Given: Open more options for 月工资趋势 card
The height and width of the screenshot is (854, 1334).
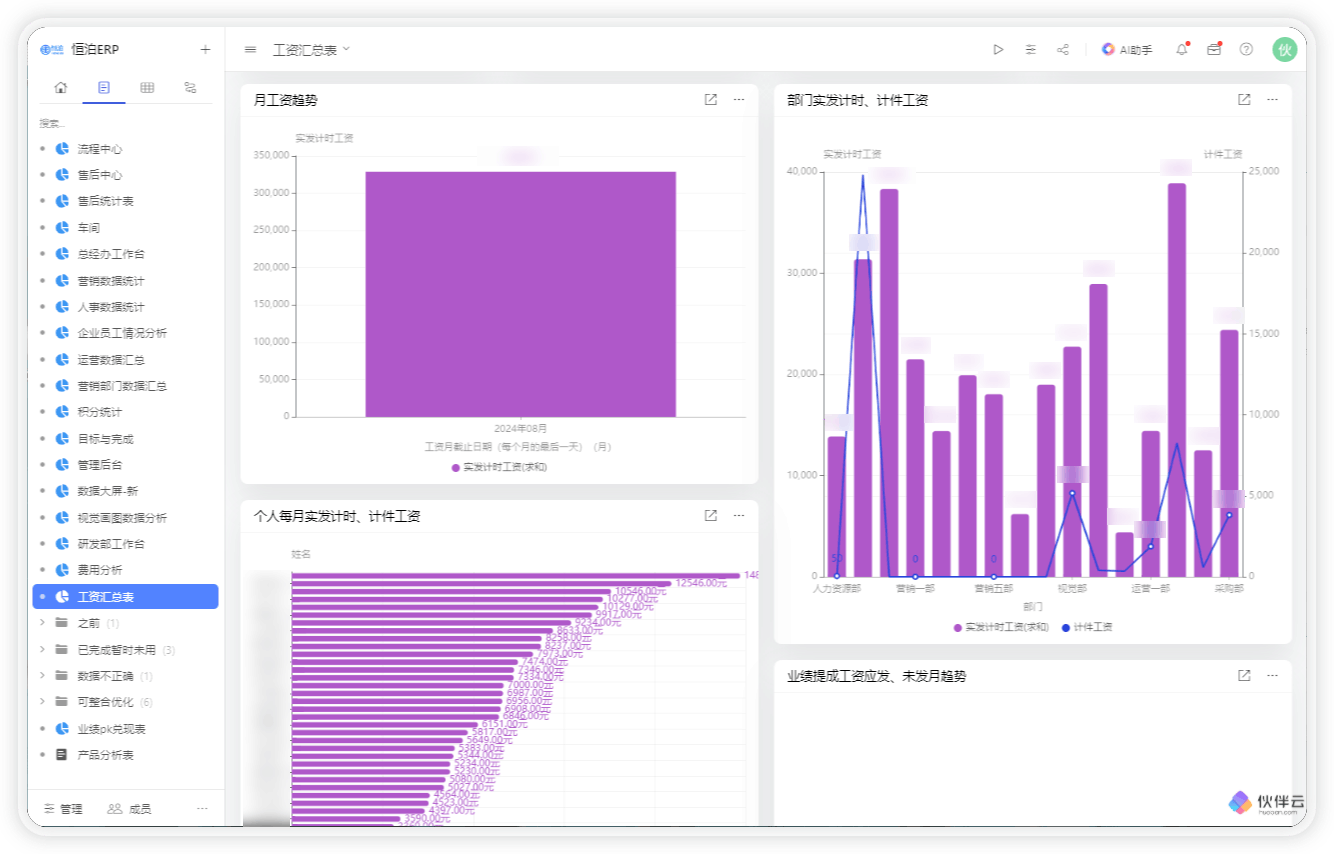Looking at the screenshot, I should click(739, 100).
